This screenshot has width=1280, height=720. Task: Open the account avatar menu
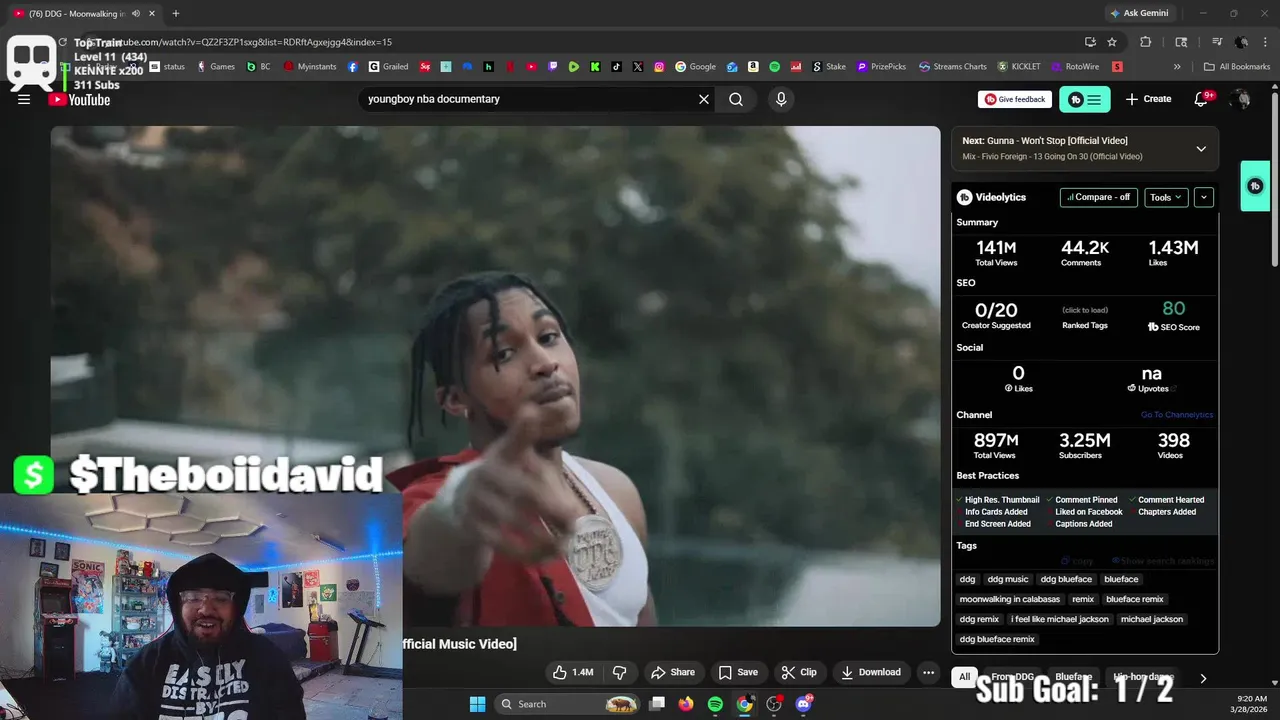[x=1241, y=99]
